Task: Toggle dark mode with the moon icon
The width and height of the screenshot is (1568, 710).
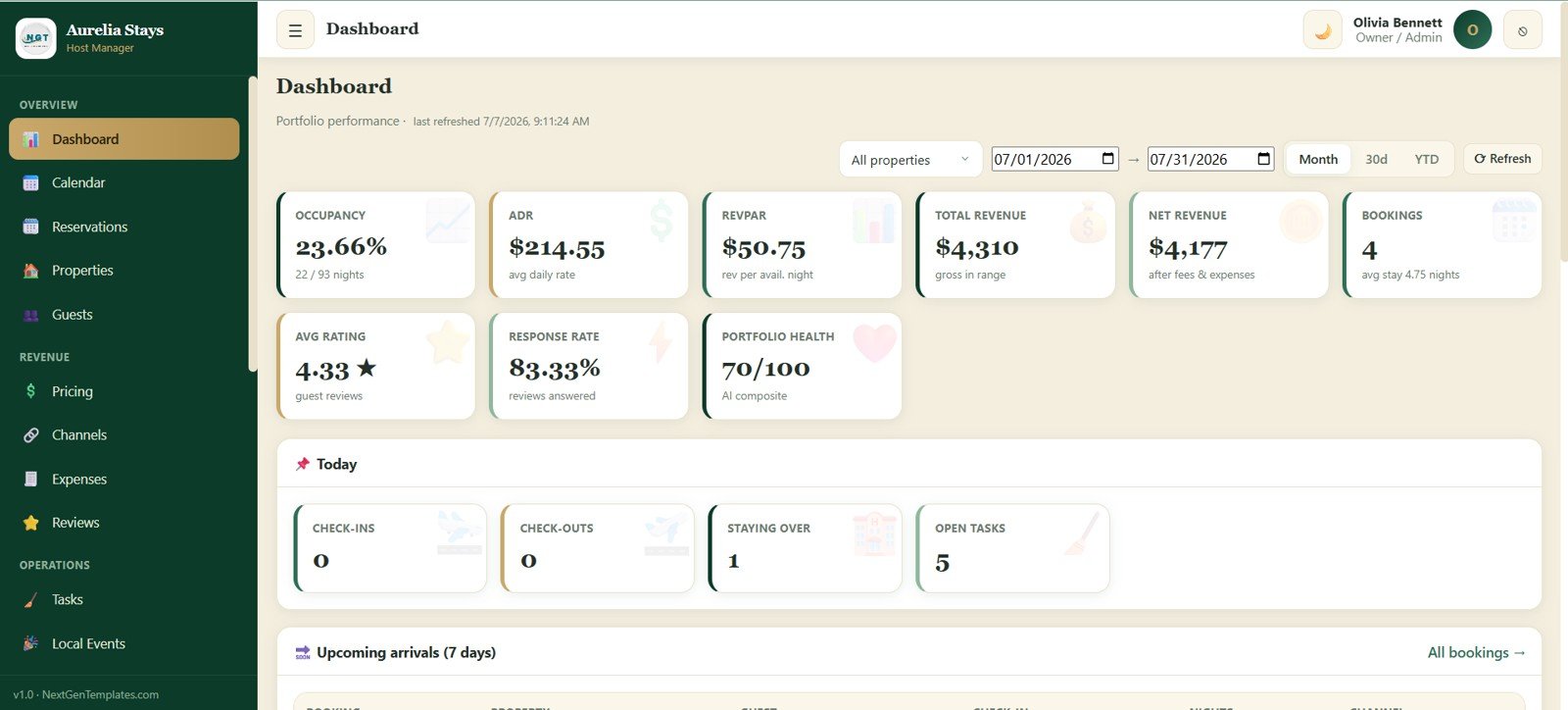Action: pyautogui.click(x=1322, y=30)
